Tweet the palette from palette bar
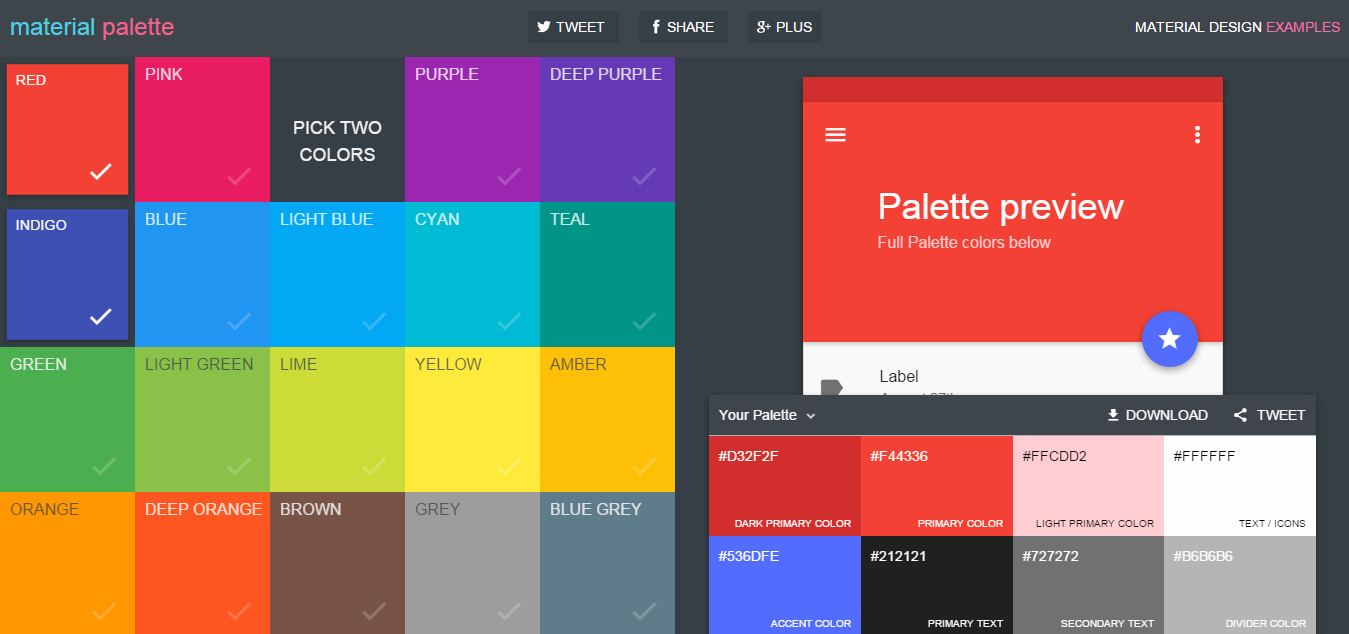 click(x=1269, y=415)
